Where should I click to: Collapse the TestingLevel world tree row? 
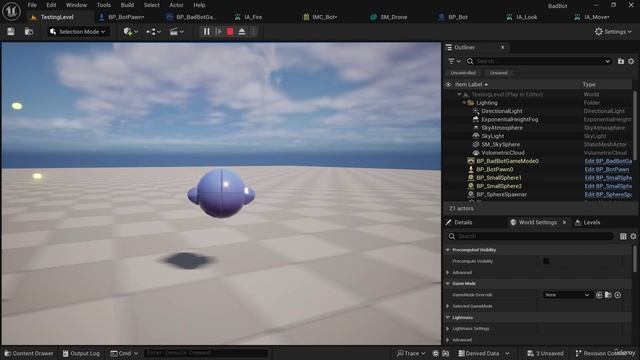(459, 94)
